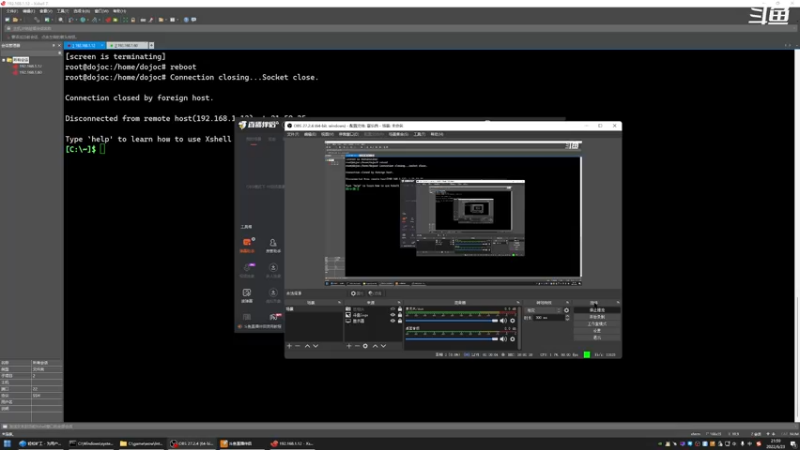This screenshot has height=450, width=800.
Task: Click the settings button in OBS controls
Action: 597,331
